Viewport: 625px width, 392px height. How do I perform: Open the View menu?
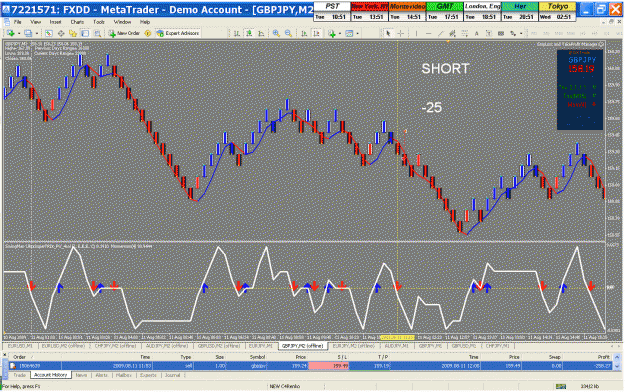tap(35, 22)
